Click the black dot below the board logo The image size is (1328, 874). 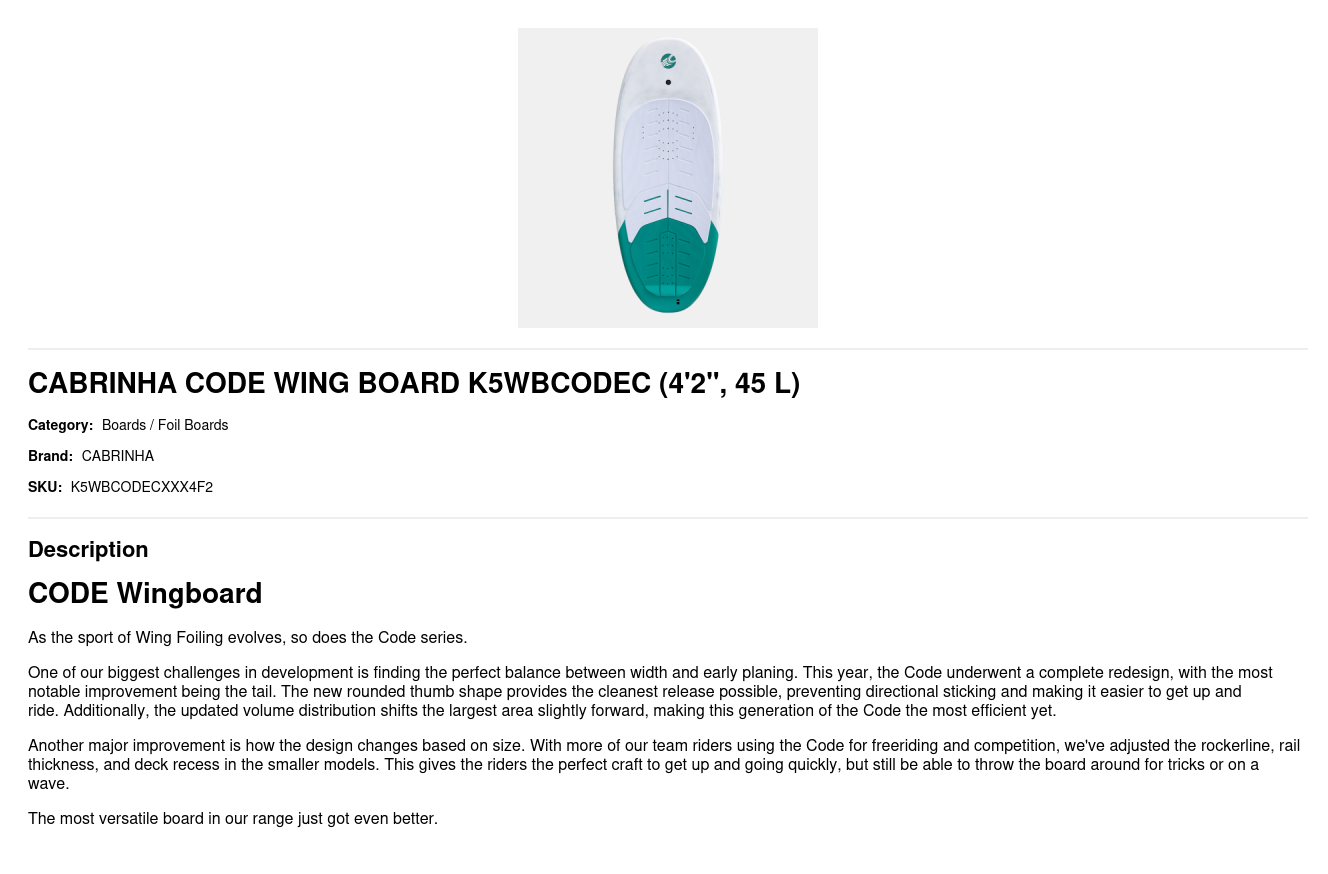click(x=668, y=82)
